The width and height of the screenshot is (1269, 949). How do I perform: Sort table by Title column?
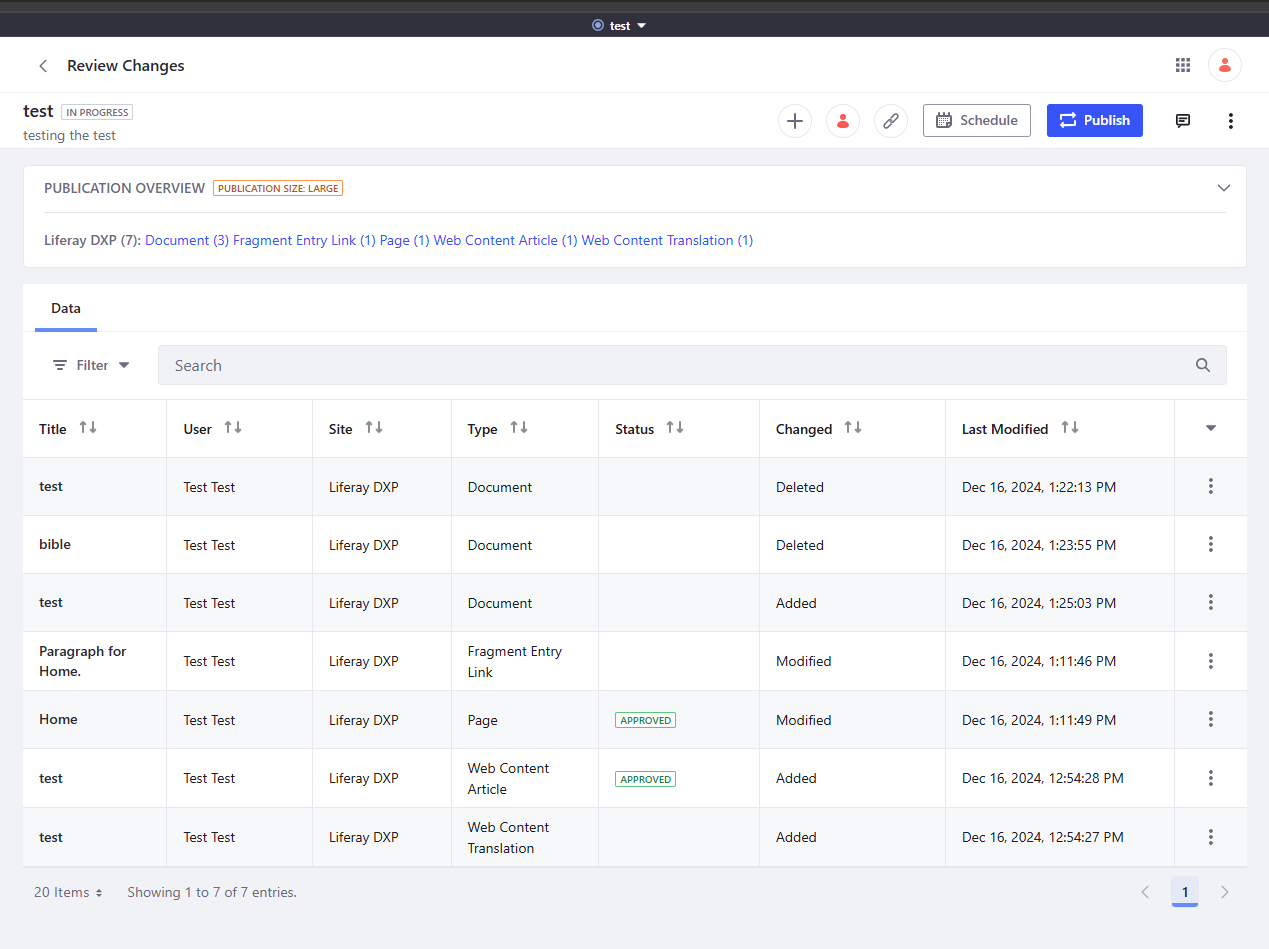point(88,428)
